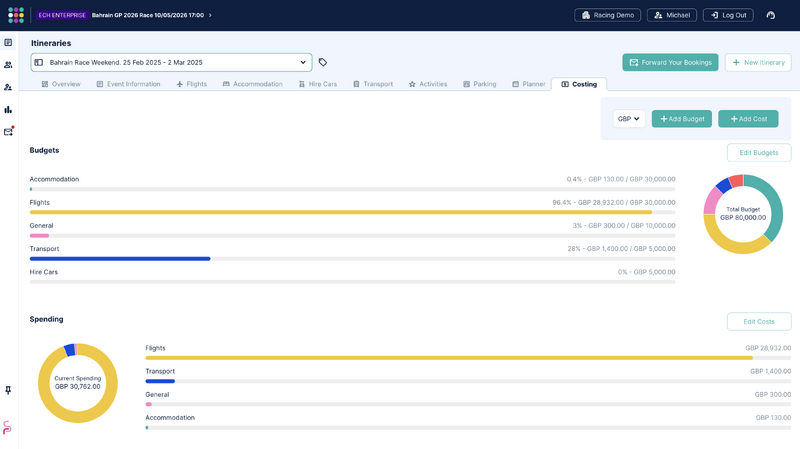Click the support headset icon
This screenshot has height=449, width=800.
[x=770, y=15]
